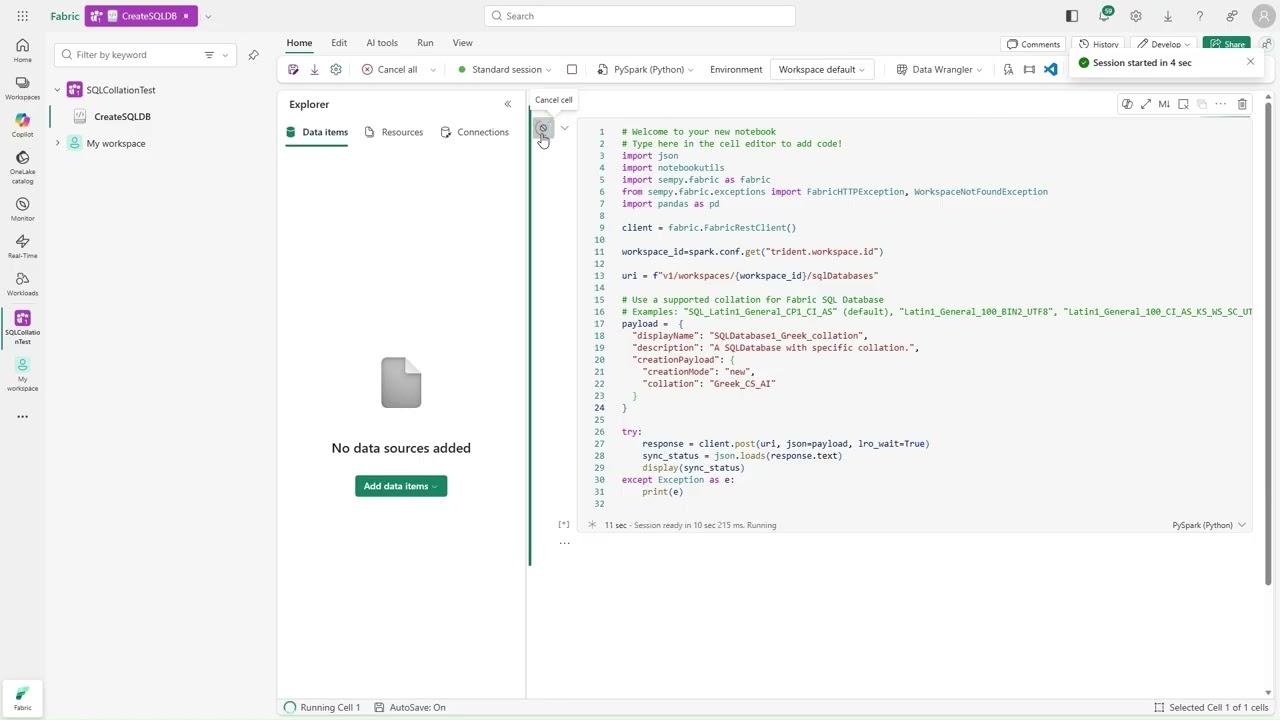Dismiss the Session started notification
Viewport: 1280px width, 720px height.
[1250, 62]
